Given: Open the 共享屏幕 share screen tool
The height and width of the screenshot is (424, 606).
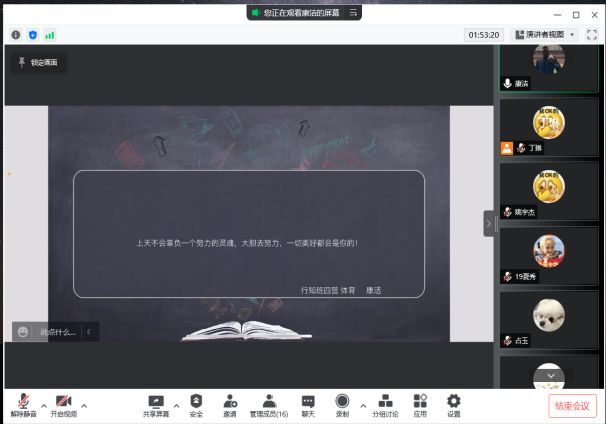Looking at the screenshot, I should pos(155,401).
